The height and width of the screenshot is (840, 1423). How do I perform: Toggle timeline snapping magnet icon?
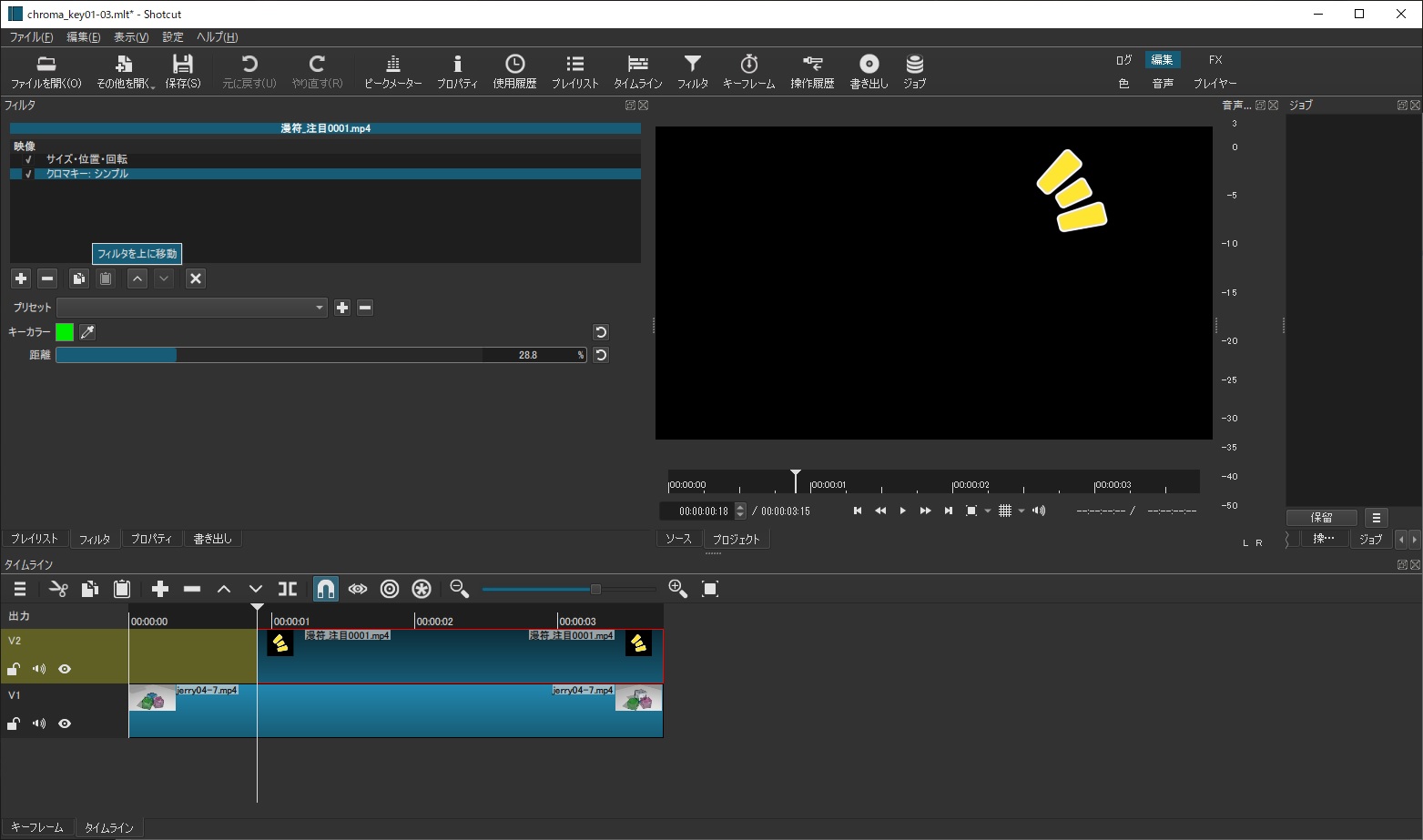326,589
